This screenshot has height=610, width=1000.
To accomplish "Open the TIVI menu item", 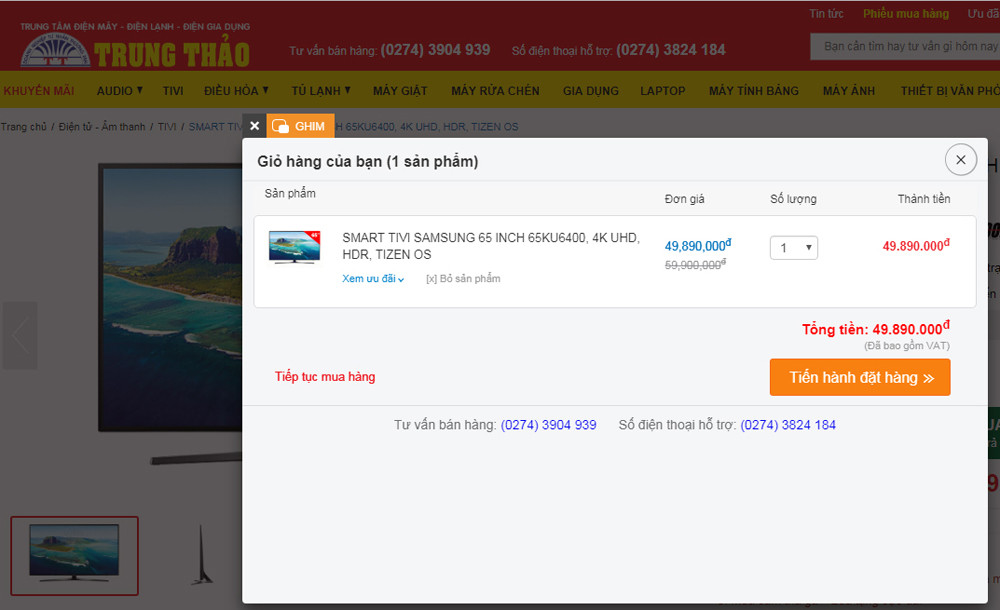I will click(x=173, y=91).
